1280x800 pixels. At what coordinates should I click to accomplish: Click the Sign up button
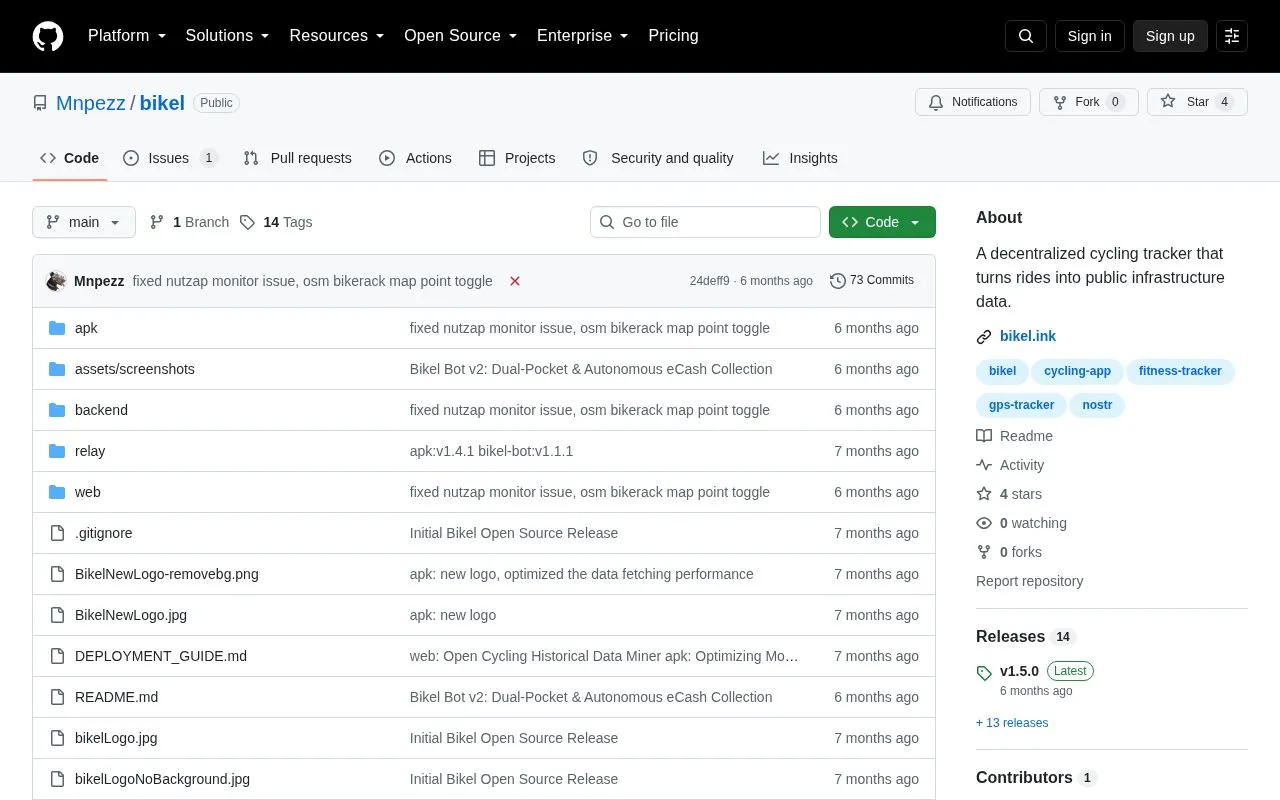click(1170, 36)
